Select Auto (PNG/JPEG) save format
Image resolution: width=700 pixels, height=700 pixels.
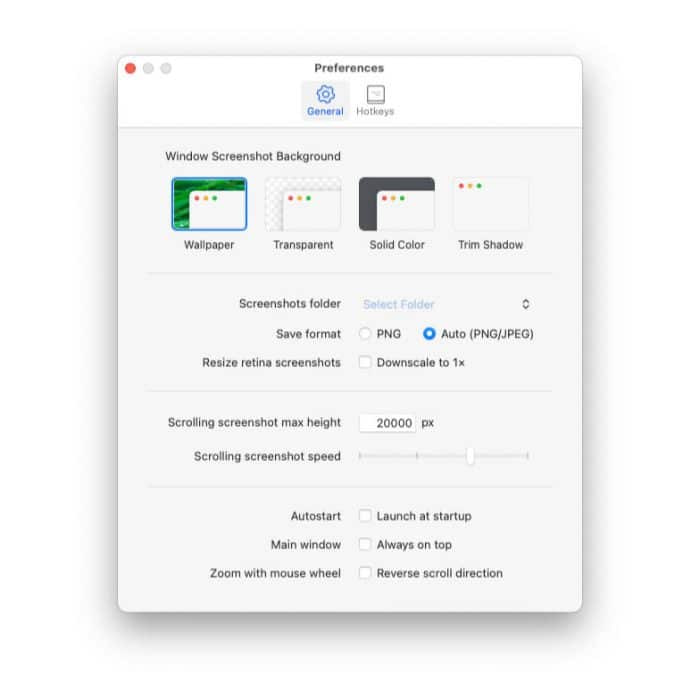pos(429,334)
